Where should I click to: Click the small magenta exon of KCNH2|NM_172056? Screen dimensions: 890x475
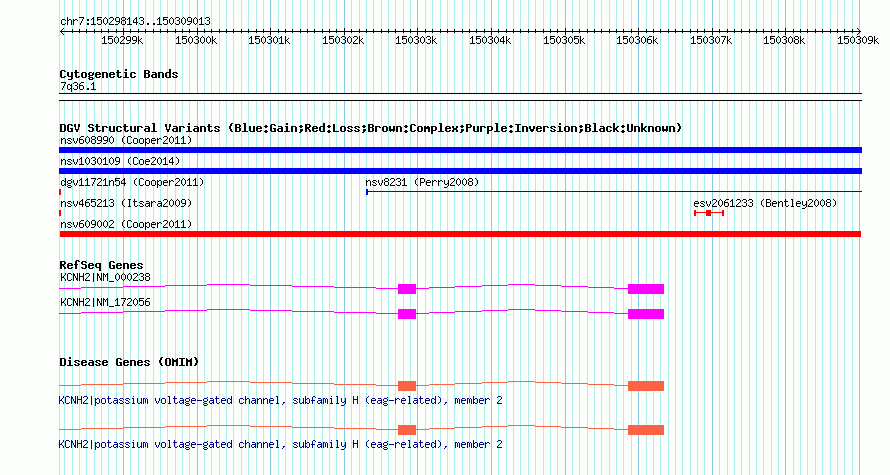pos(407,314)
